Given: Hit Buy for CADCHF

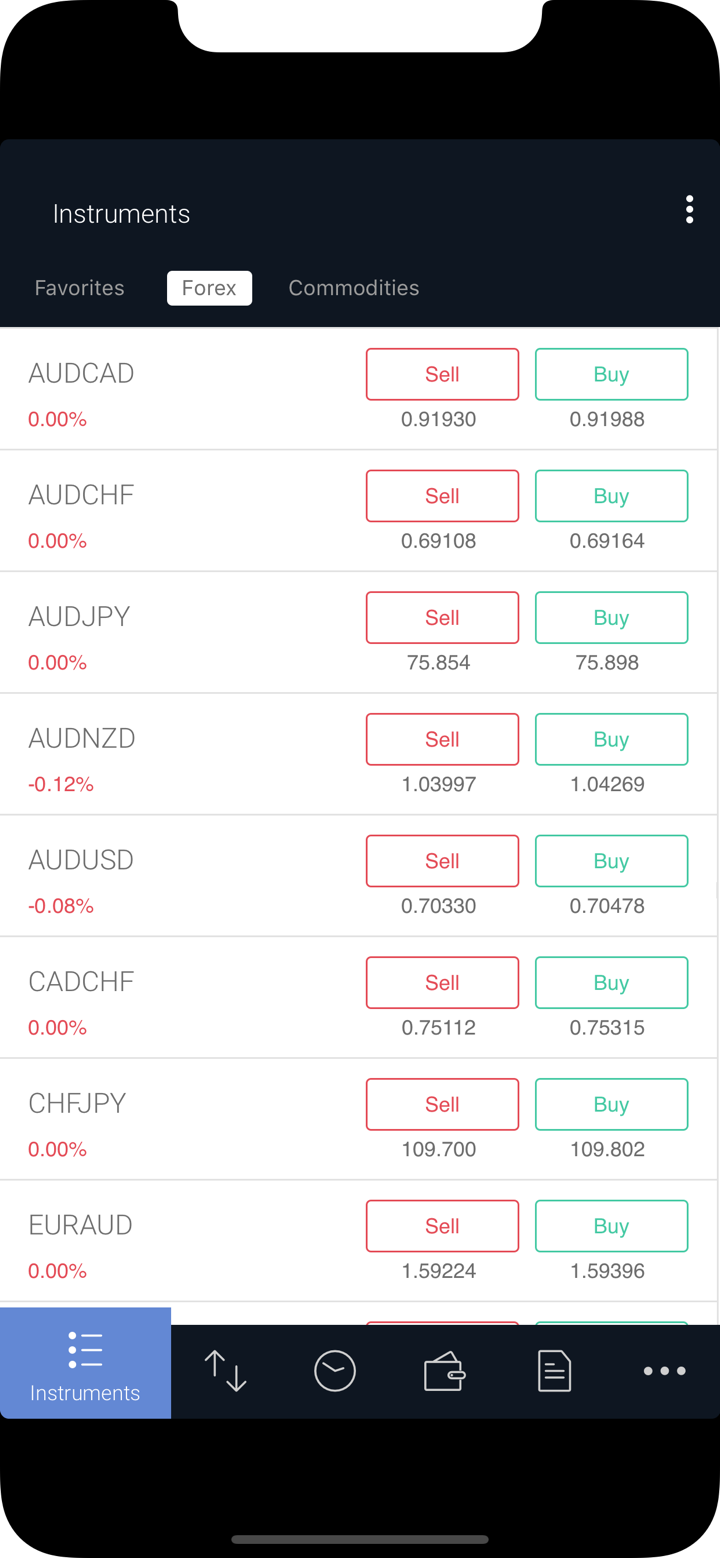Looking at the screenshot, I should [611, 983].
